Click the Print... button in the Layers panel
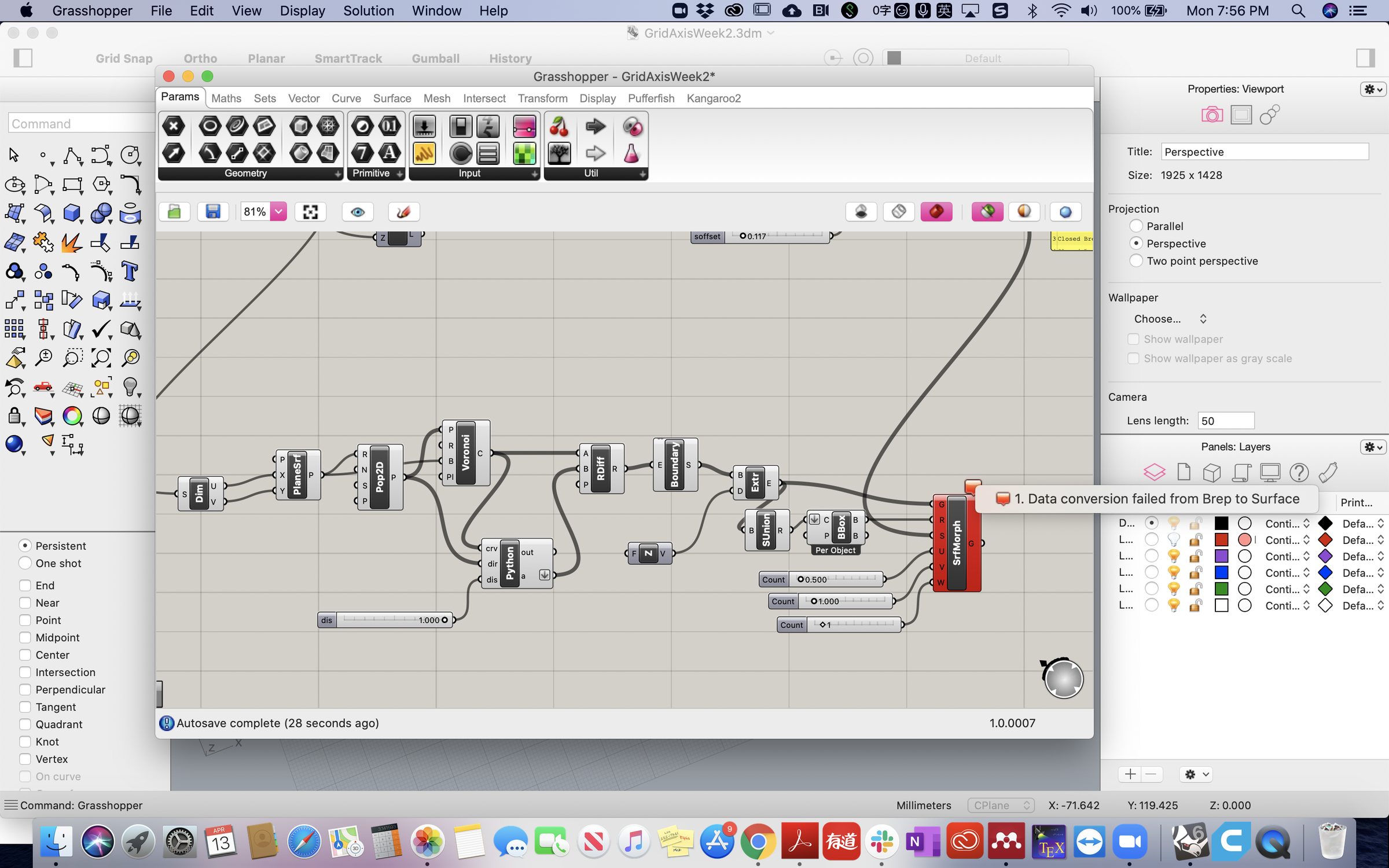 pyautogui.click(x=1357, y=502)
